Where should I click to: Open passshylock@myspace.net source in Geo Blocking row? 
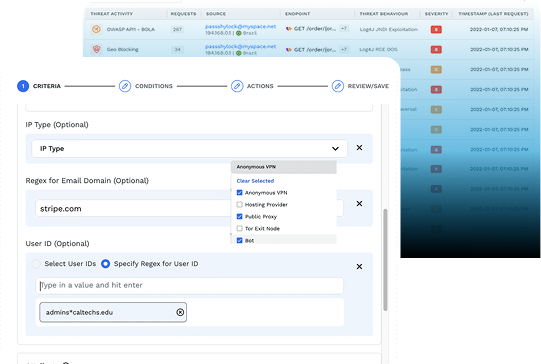tap(240, 46)
